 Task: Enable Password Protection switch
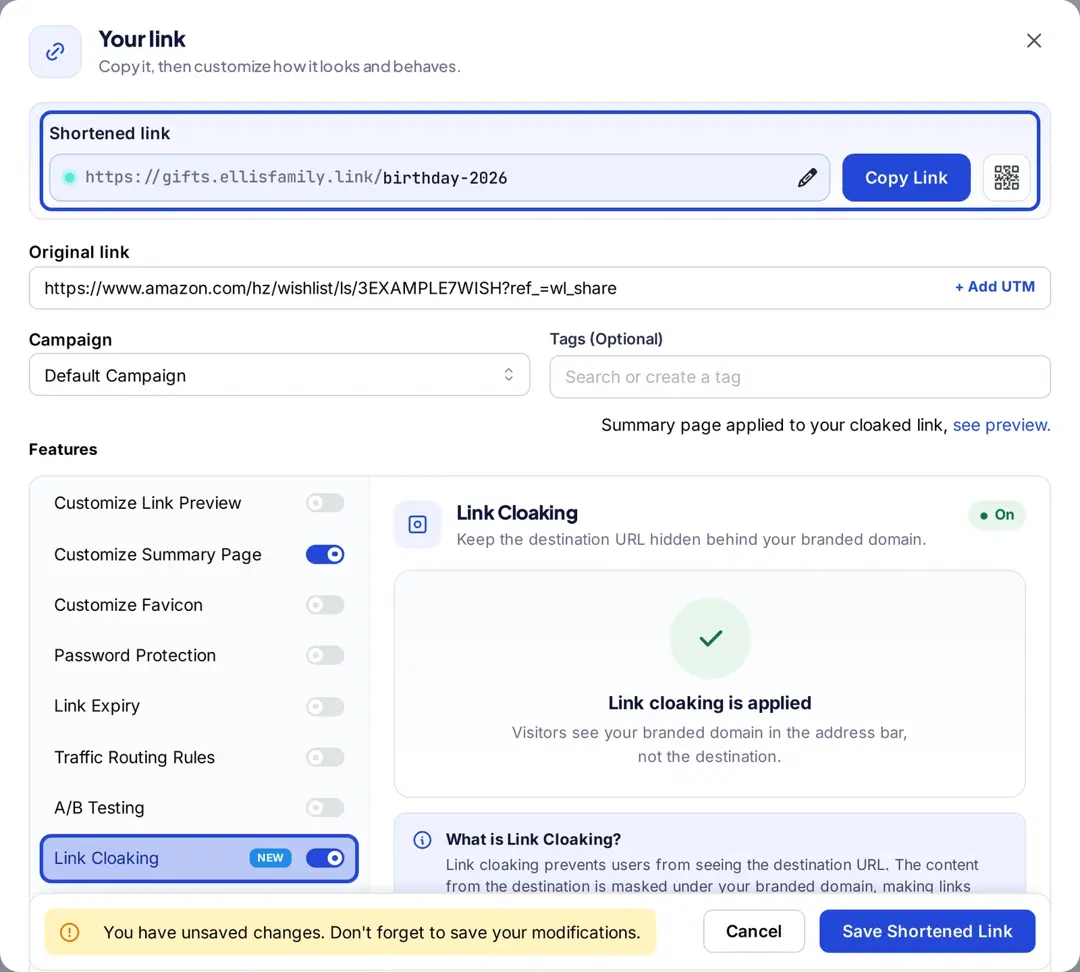325,655
